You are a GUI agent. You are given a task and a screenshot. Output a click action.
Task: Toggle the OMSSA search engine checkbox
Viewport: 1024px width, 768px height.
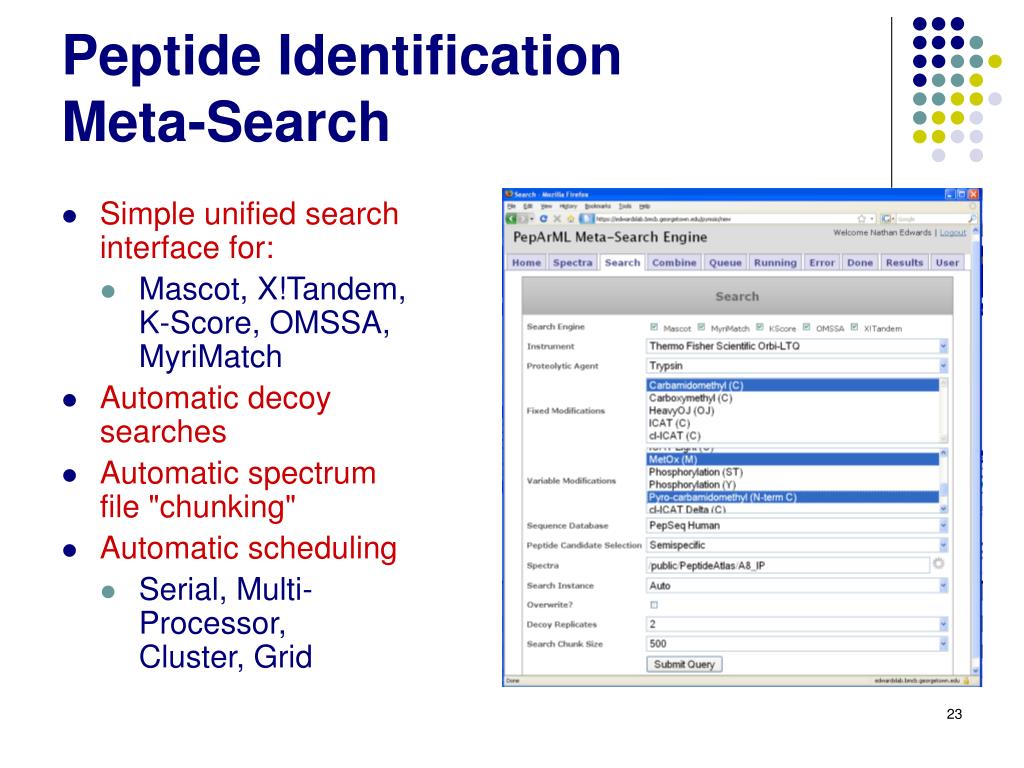click(807, 327)
